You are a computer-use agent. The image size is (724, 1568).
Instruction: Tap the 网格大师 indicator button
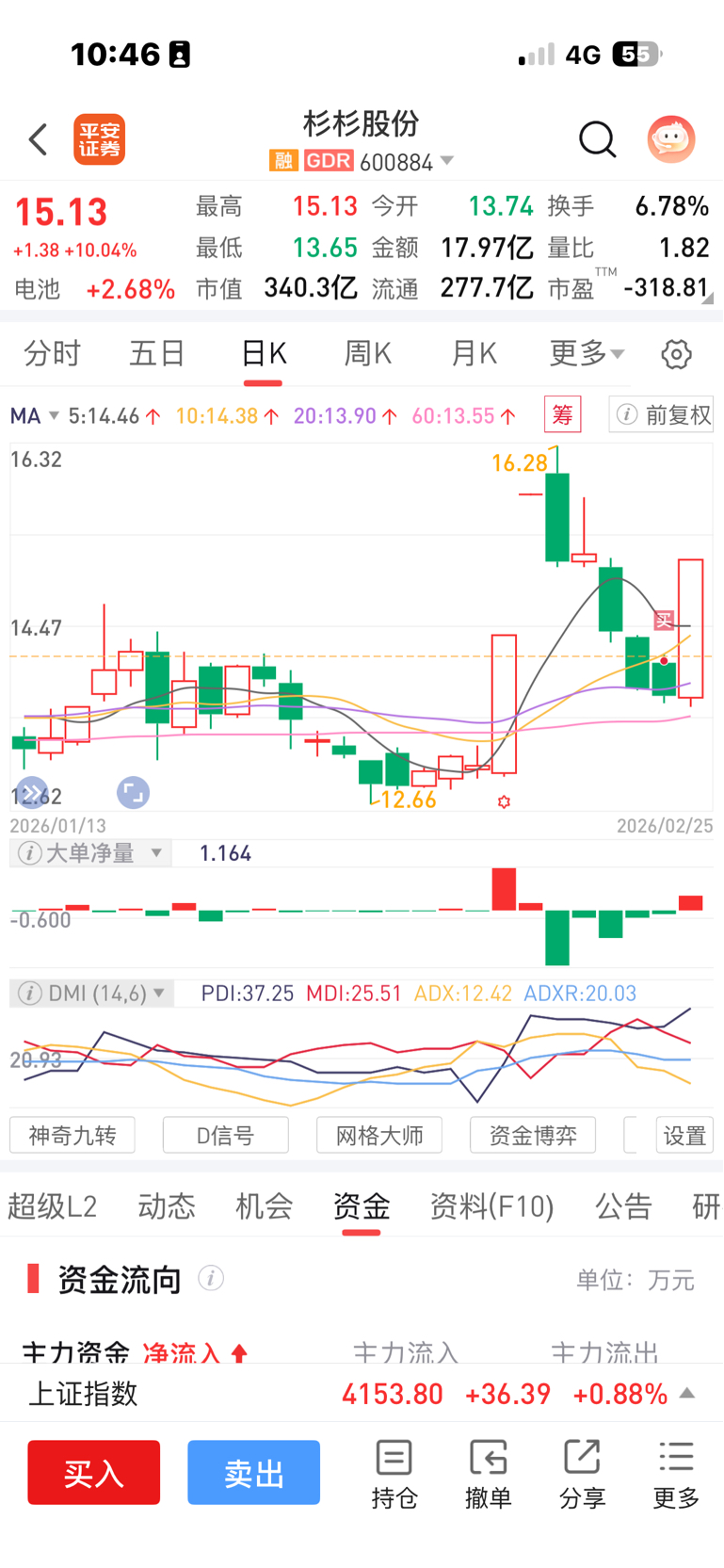tap(379, 1136)
